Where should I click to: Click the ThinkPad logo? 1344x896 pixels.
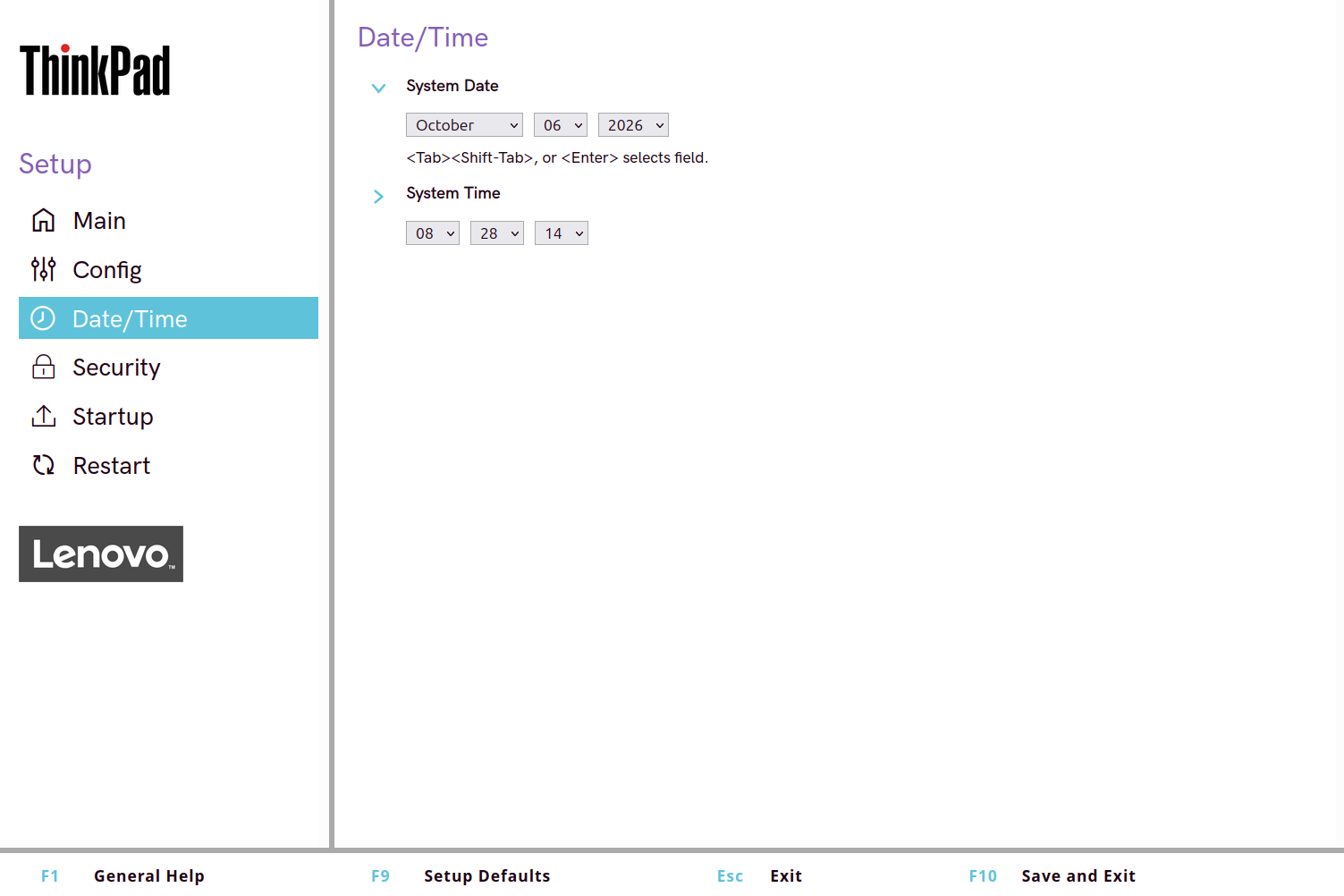tap(95, 70)
